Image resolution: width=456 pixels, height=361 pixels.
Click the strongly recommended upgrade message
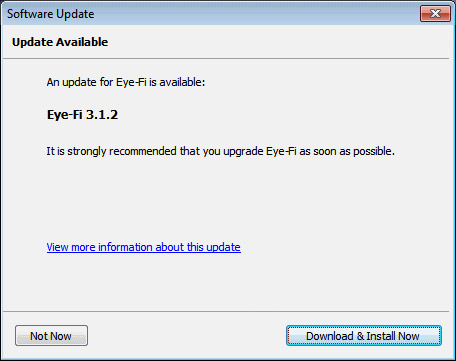click(220, 151)
